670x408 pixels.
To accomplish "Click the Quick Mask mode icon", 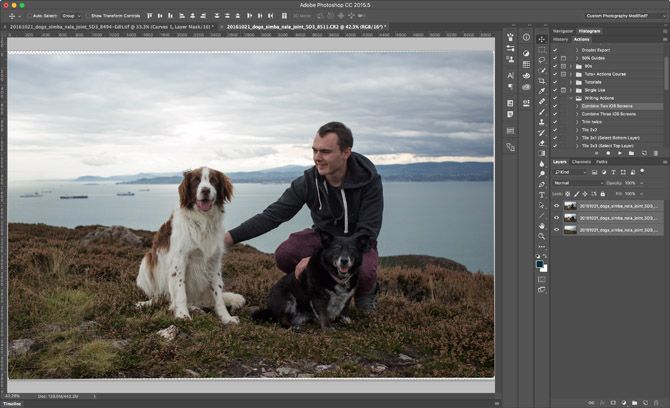I will click(541, 279).
